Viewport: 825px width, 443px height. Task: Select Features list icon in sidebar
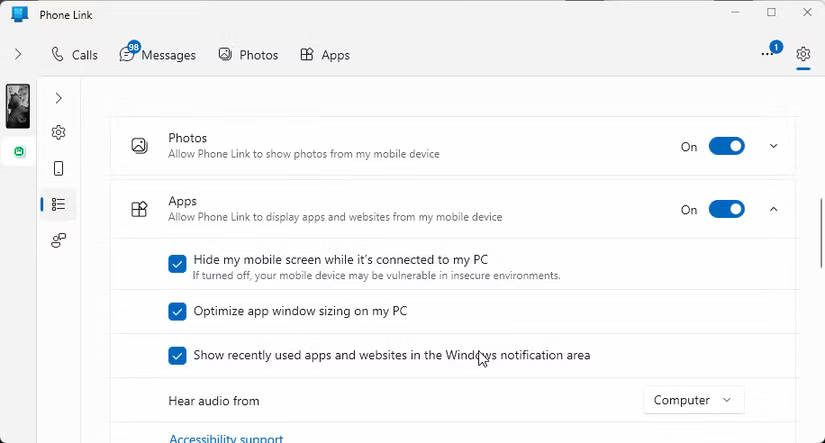58,204
